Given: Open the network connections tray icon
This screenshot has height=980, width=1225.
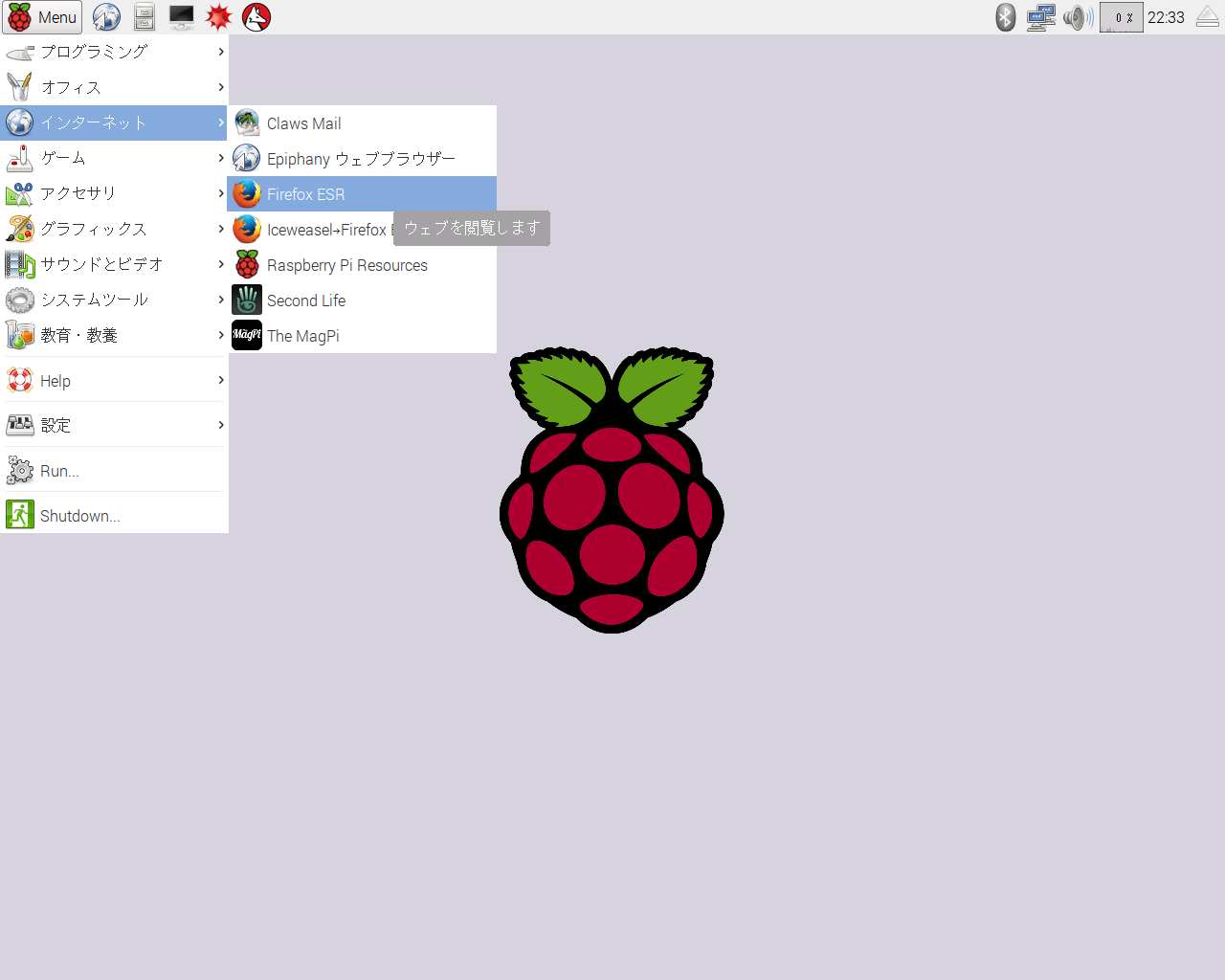Looking at the screenshot, I should coord(1040,17).
